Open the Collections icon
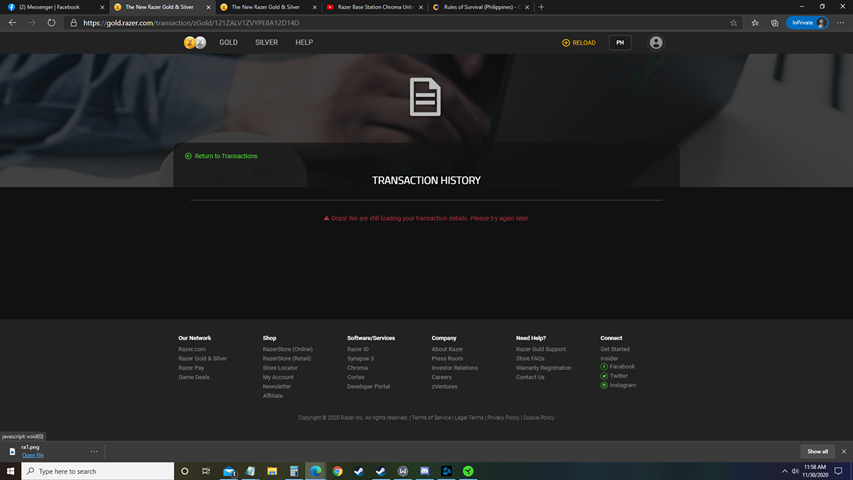The width and height of the screenshot is (853, 480). point(775,23)
